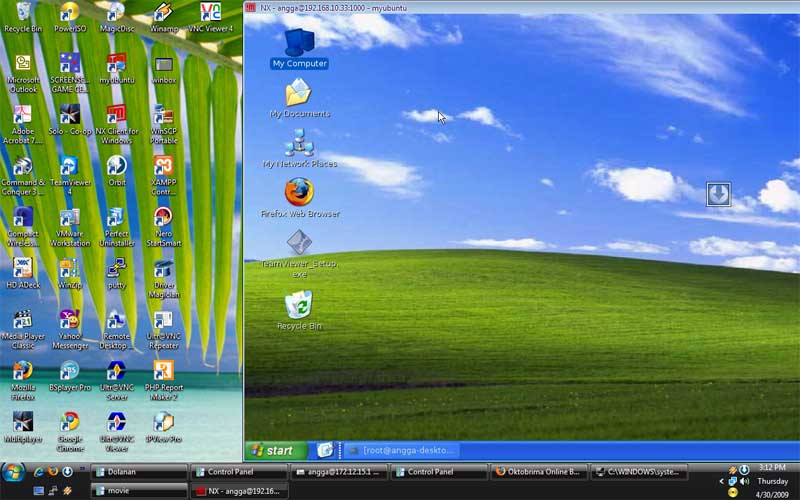Open XAMPP Control shortcut
This screenshot has width=800, height=500.
(163, 176)
